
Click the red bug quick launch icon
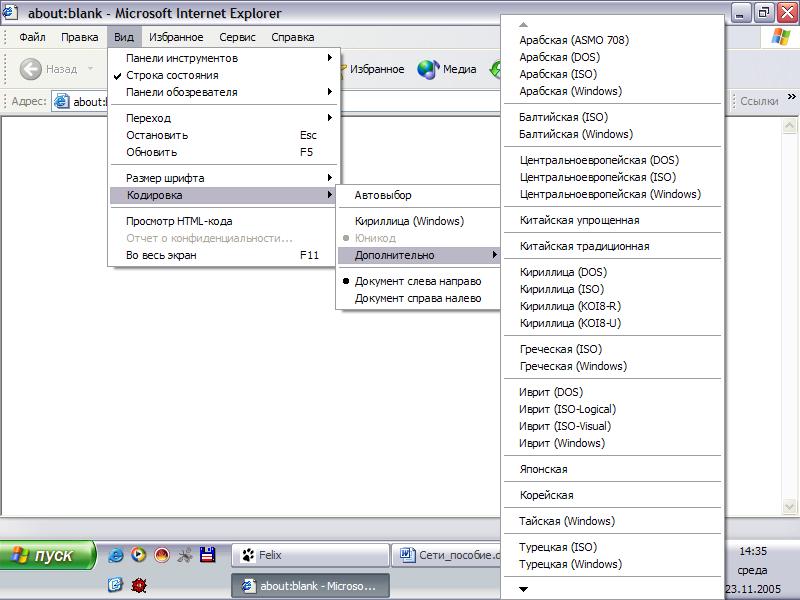139,585
